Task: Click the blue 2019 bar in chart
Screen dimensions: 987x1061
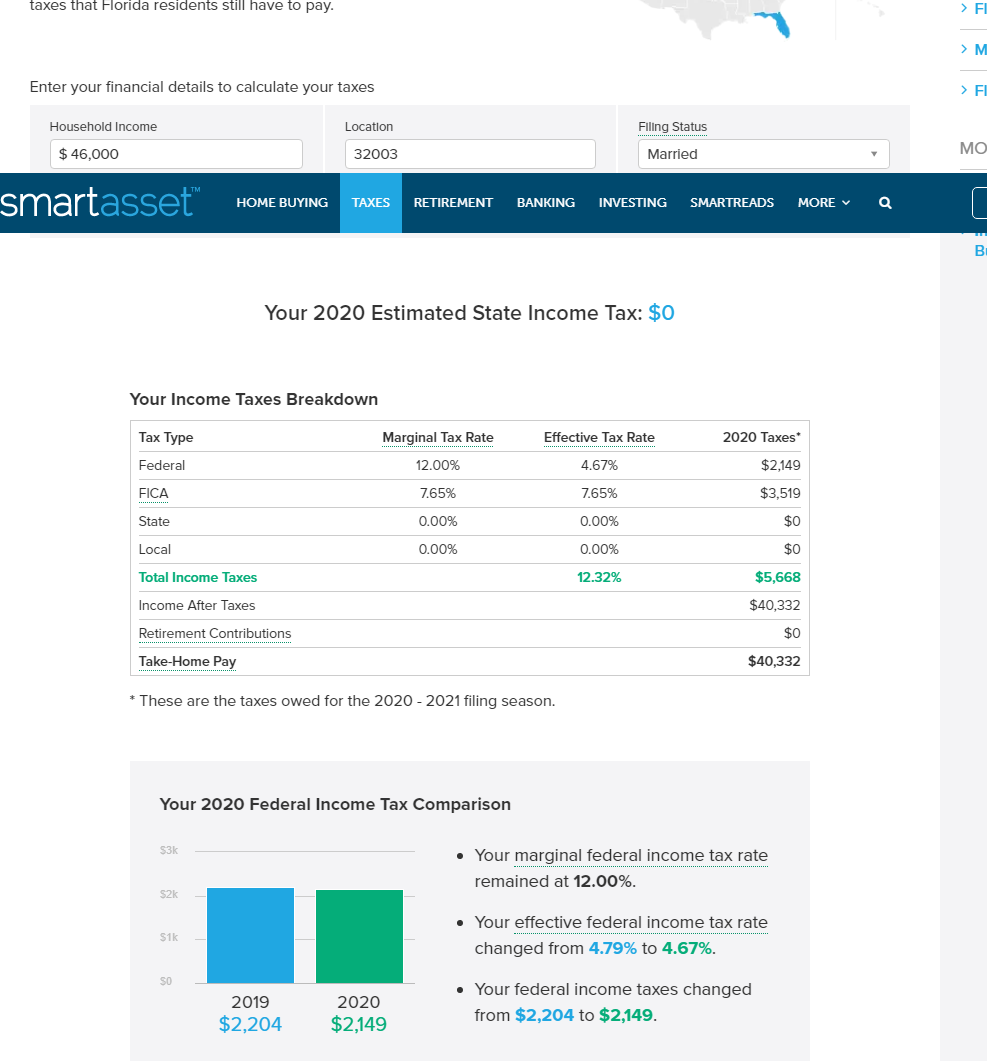Action: (250, 935)
